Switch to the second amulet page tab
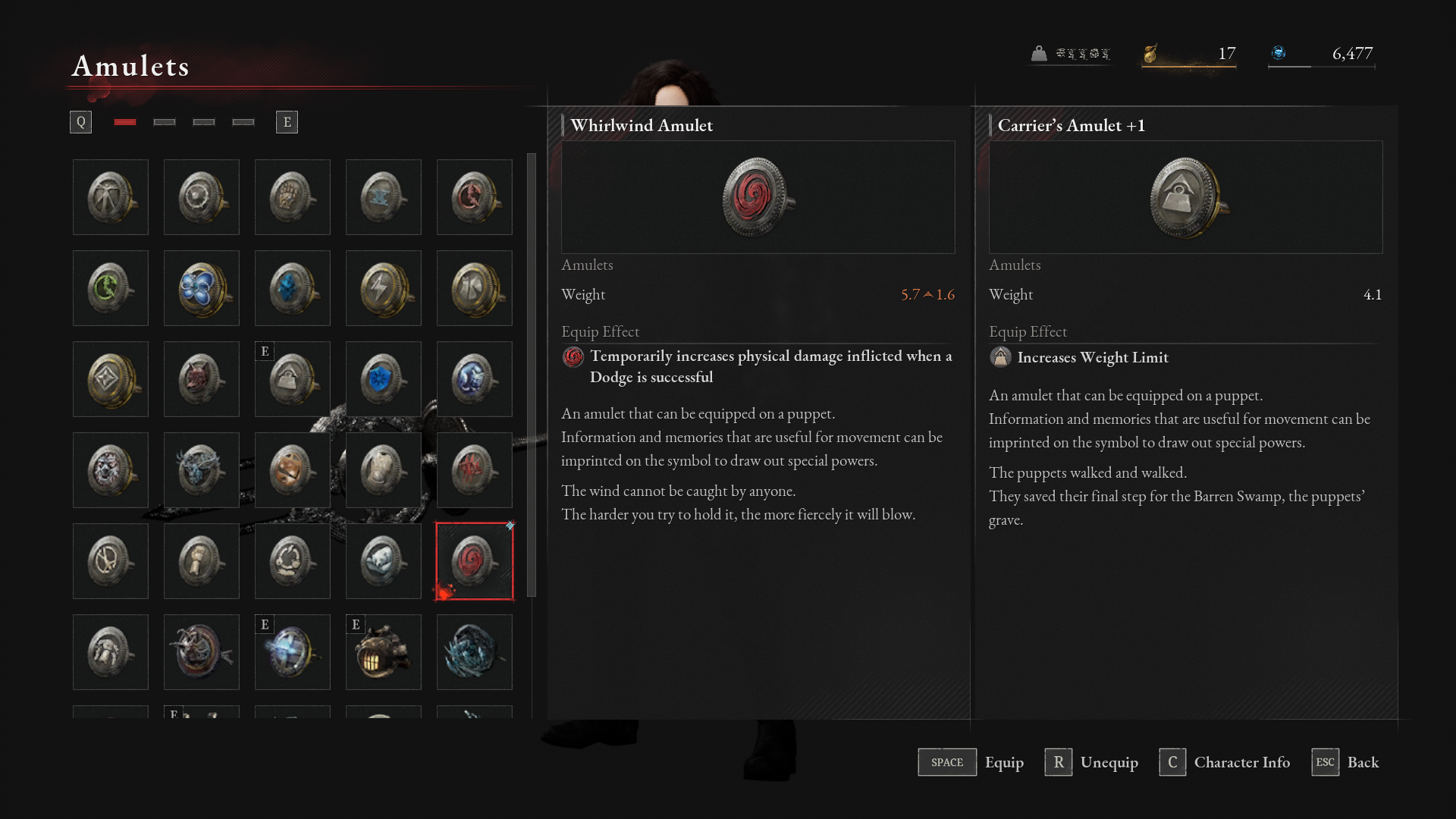This screenshot has height=819, width=1456. click(165, 122)
